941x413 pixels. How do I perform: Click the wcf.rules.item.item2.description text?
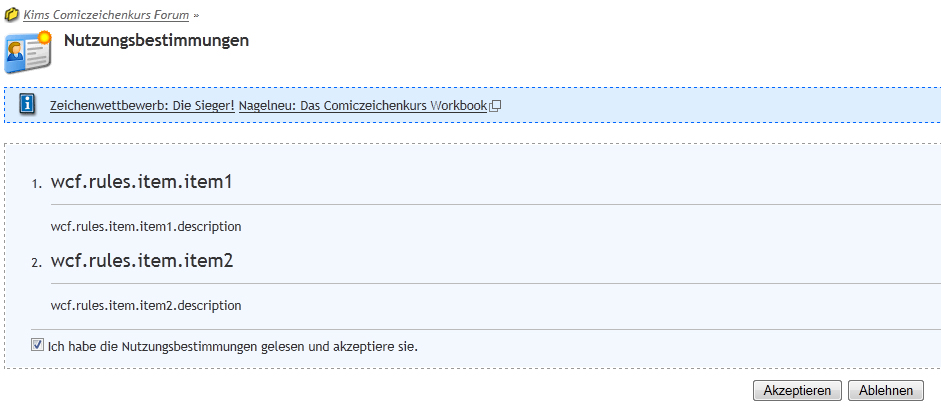pyautogui.click(x=146, y=305)
